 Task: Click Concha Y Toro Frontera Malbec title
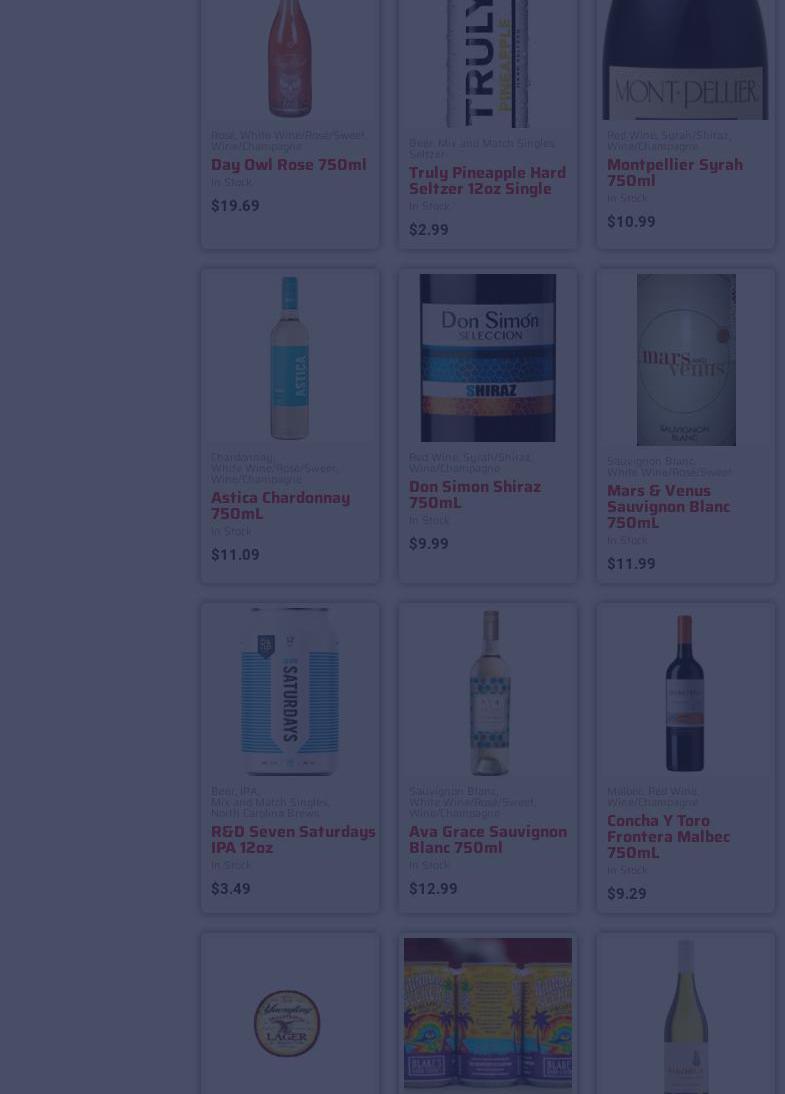(668, 837)
